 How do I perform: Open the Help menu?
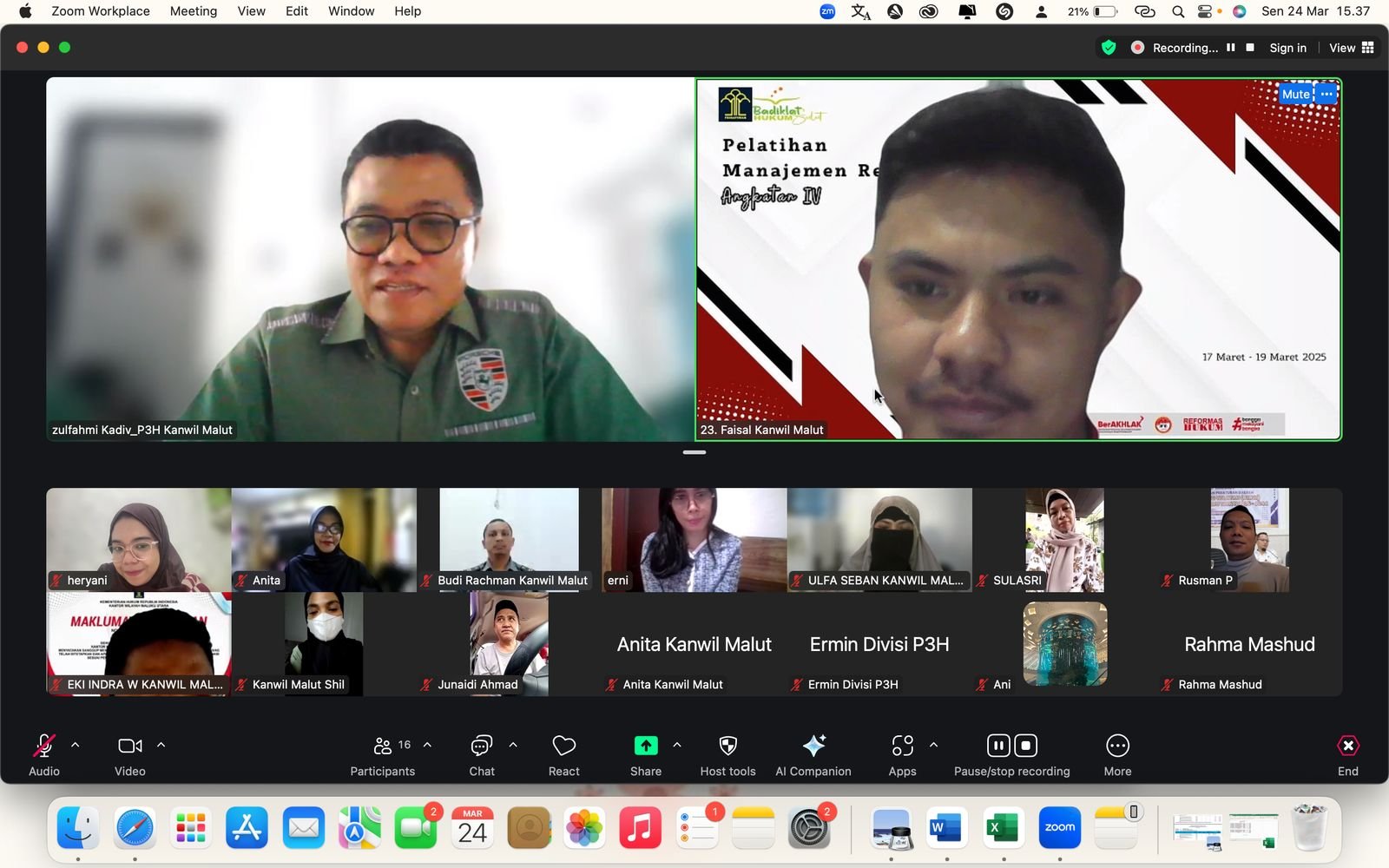[407, 11]
